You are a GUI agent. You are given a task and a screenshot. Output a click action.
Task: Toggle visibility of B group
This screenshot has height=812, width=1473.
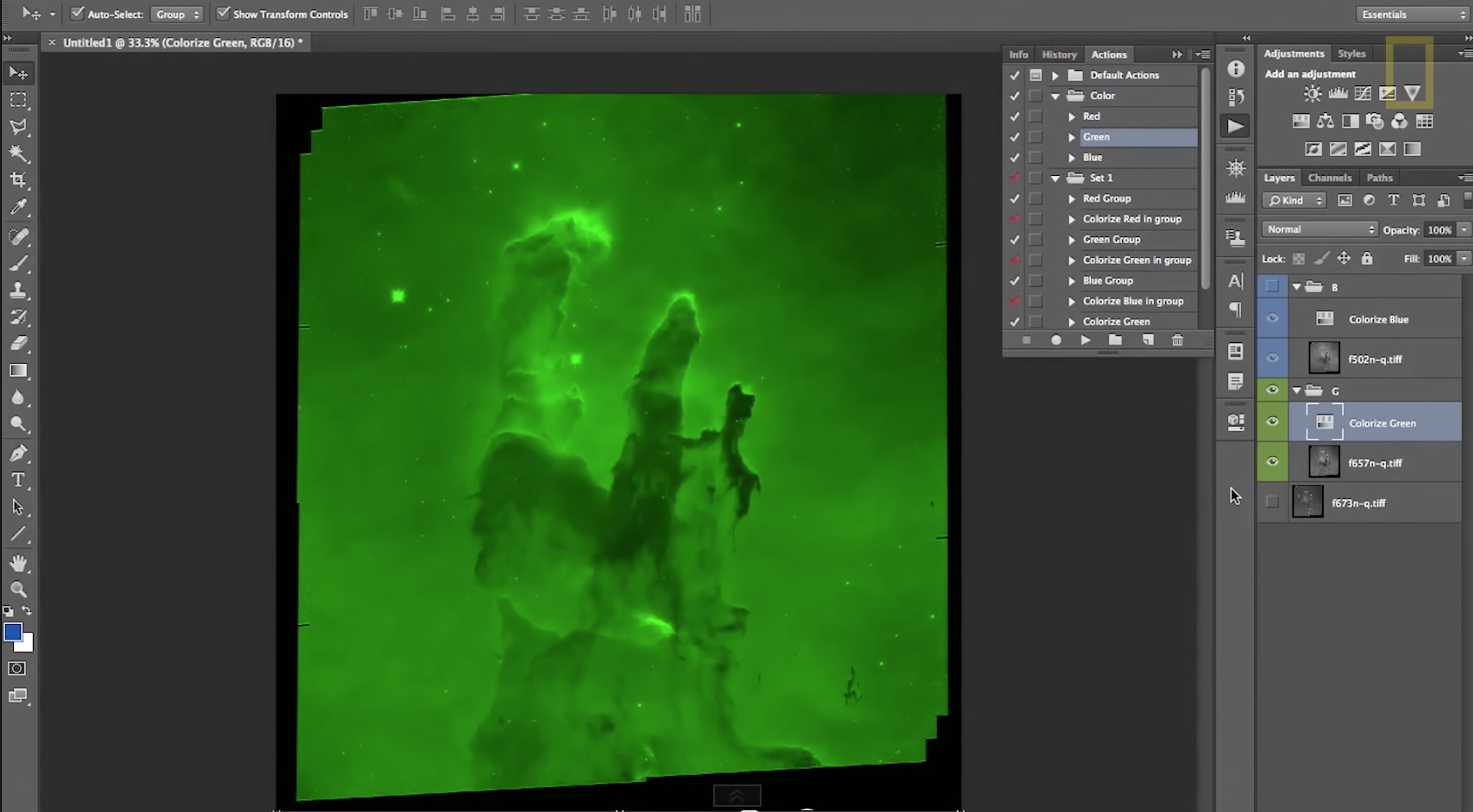point(1272,286)
